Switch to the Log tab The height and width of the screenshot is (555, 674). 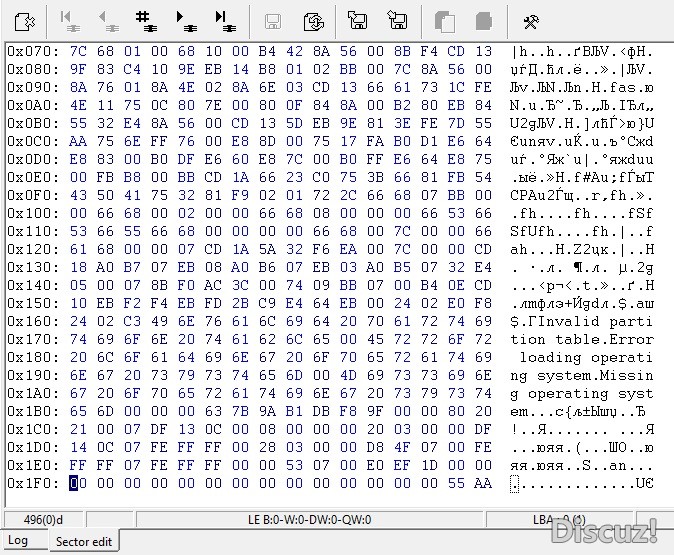(x=18, y=540)
